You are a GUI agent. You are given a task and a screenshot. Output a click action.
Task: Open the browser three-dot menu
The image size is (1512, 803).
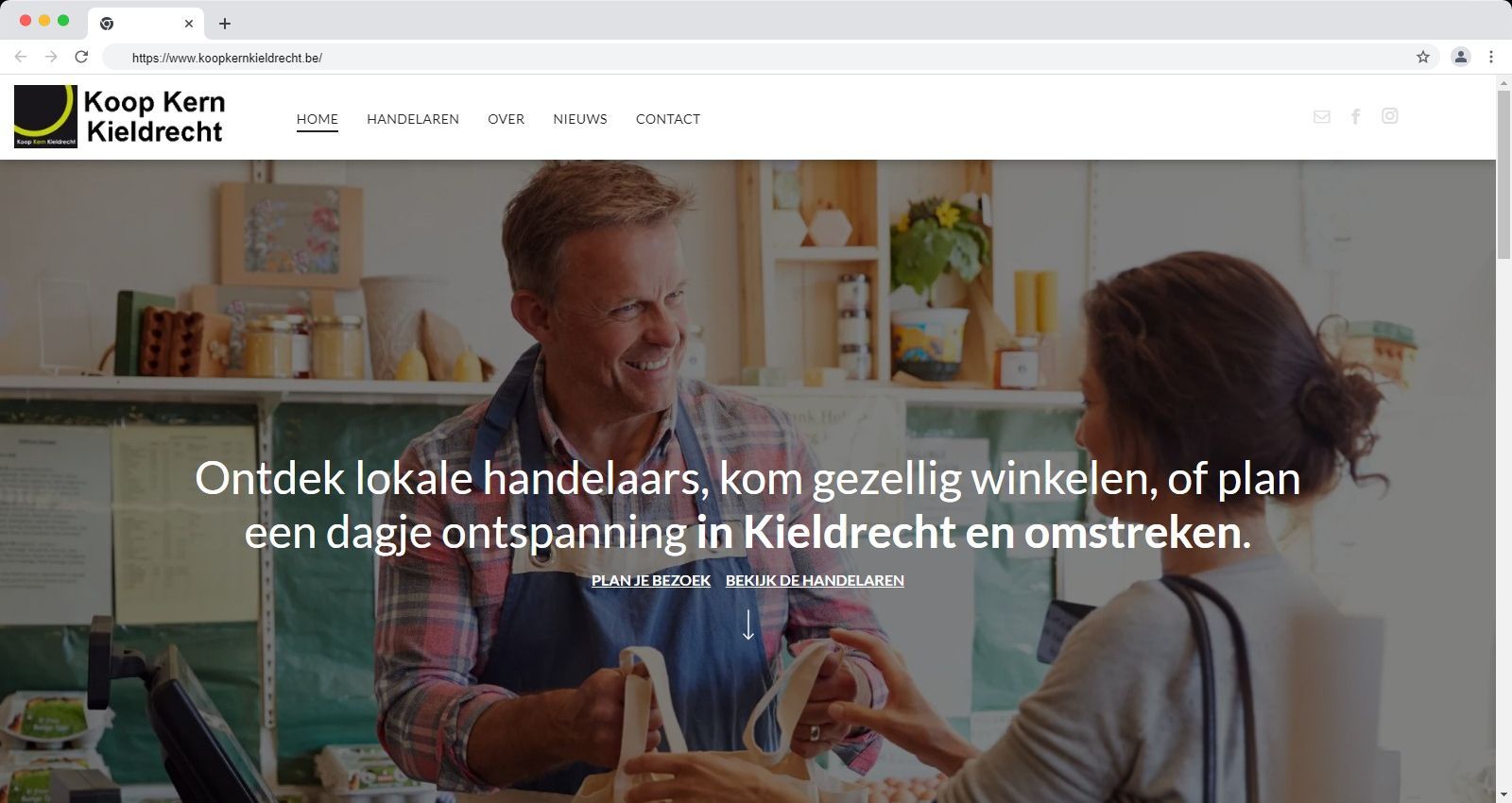(1491, 57)
